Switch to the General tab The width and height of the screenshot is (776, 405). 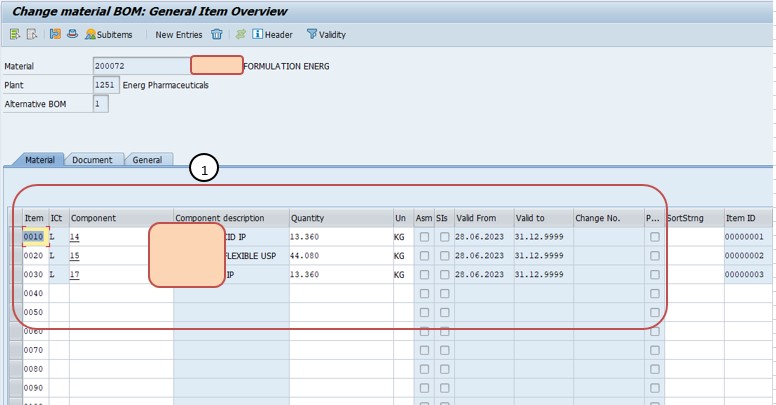click(147, 160)
